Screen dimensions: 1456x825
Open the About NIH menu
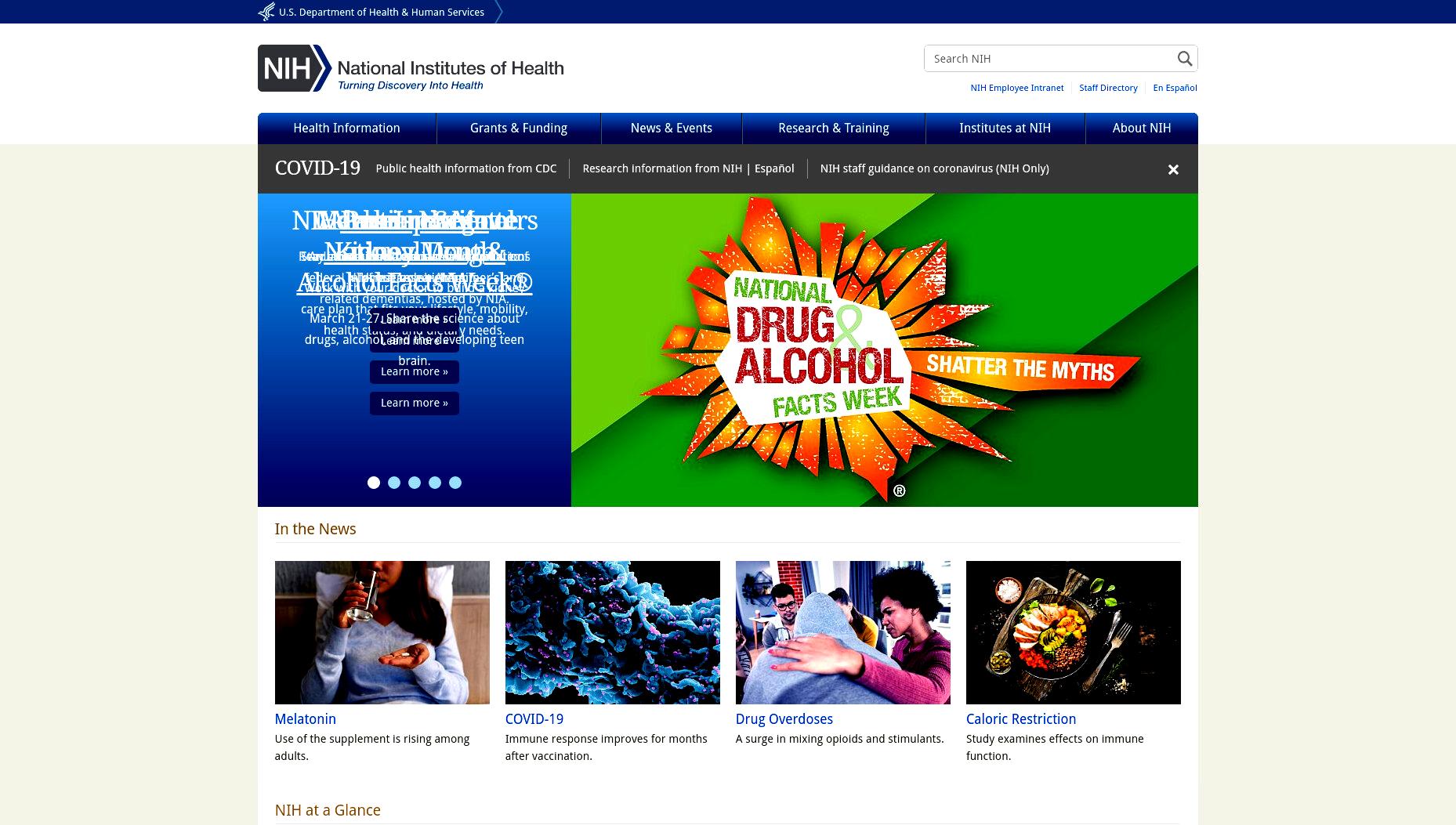pyautogui.click(x=1142, y=128)
